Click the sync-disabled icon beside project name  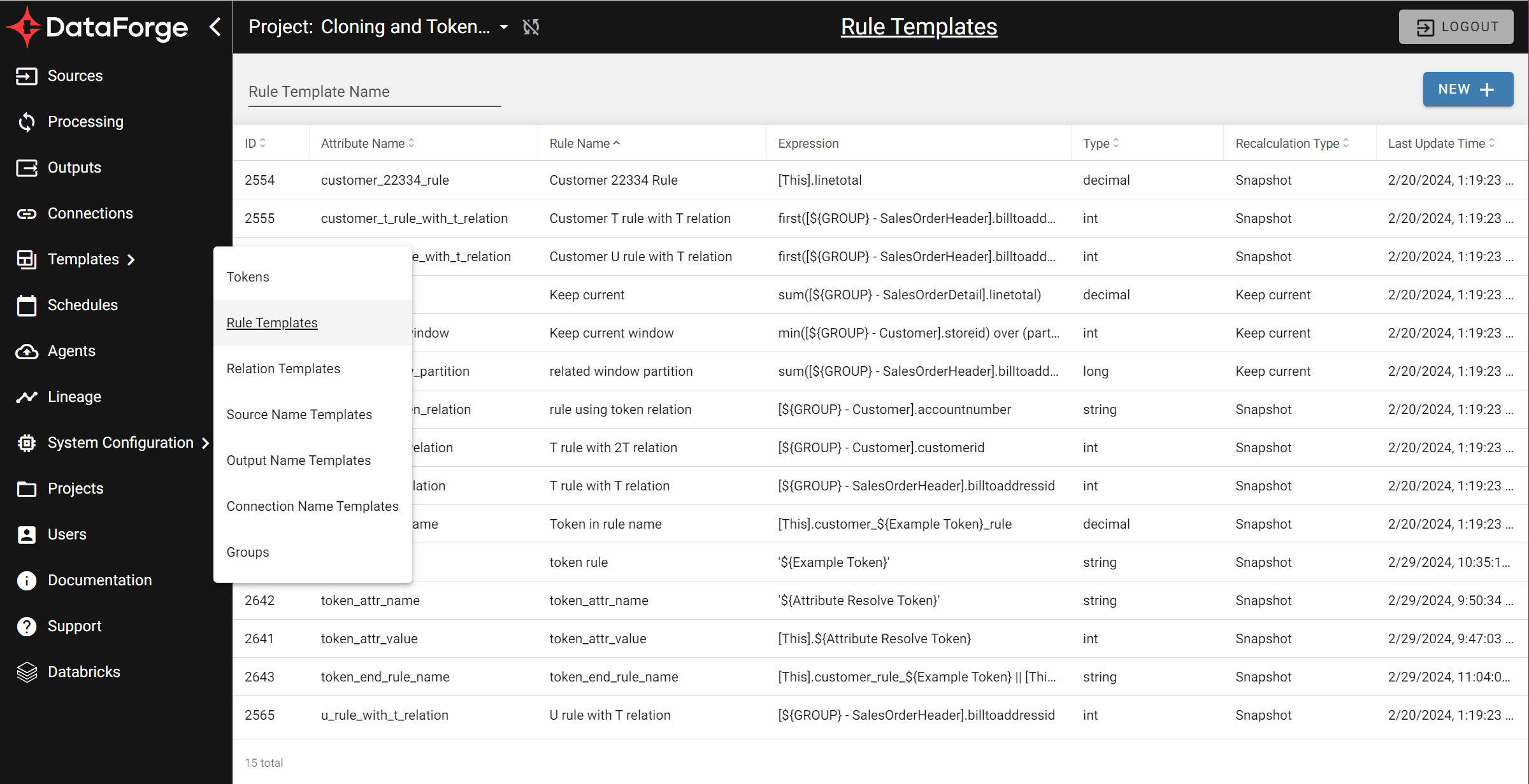click(531, 27)
